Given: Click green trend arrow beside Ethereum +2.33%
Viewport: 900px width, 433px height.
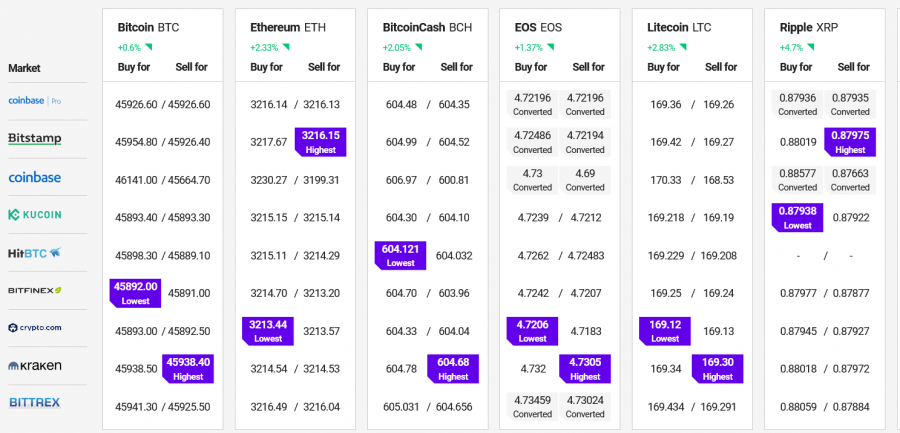Looking at the screenshot, I should tap(286, 47).
